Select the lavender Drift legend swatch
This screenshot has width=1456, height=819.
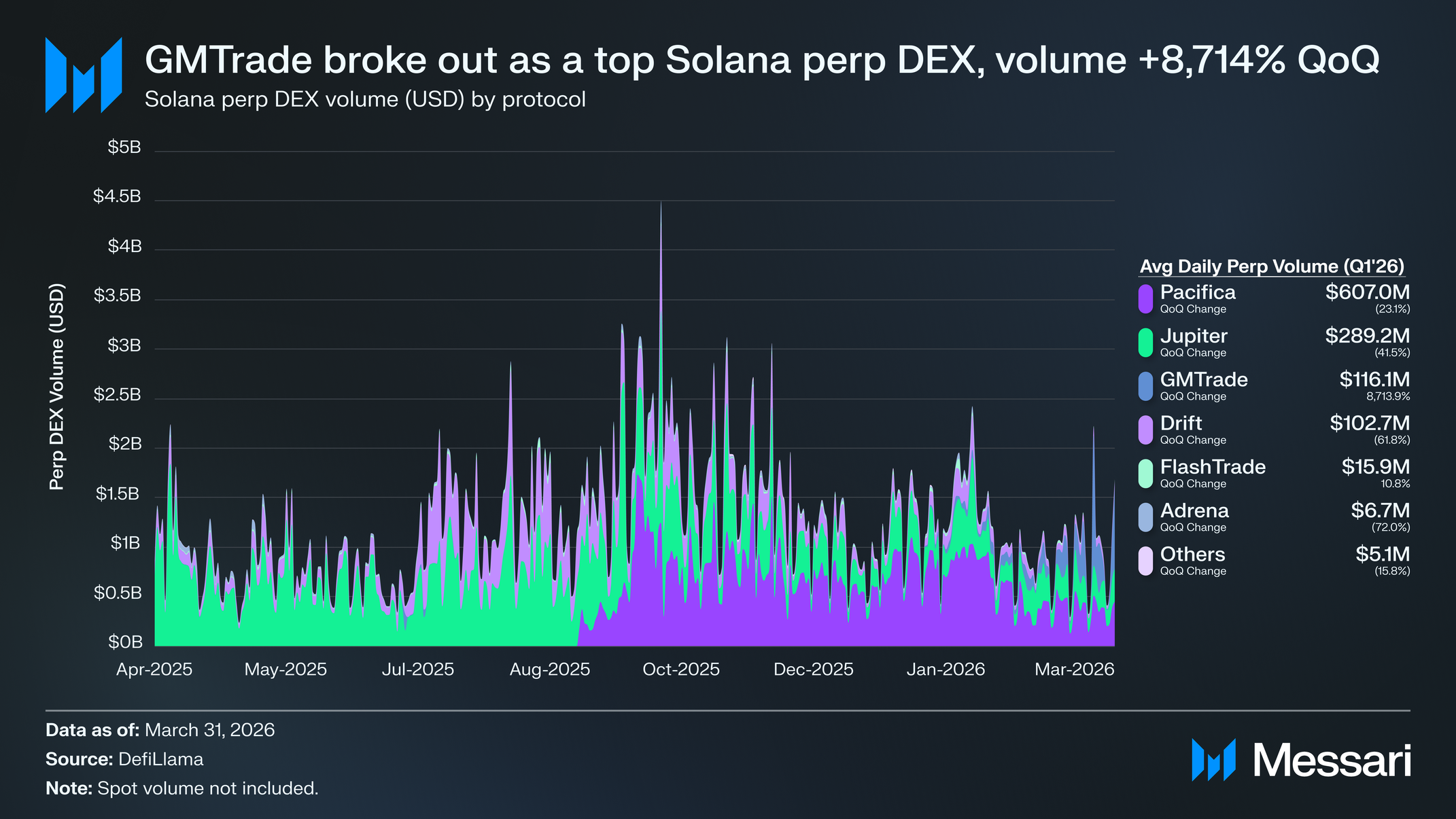click(x=1145, y=430)
